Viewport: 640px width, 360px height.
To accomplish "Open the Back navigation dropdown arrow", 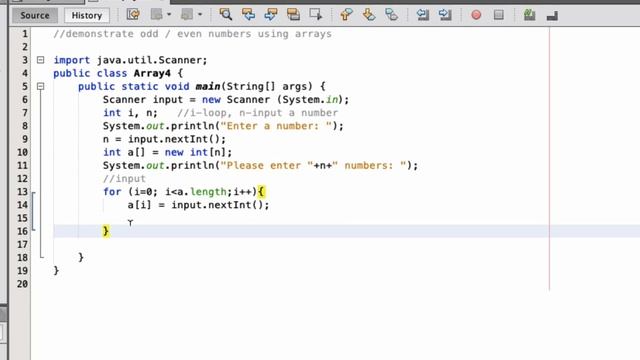I will (x=169, y=15).
